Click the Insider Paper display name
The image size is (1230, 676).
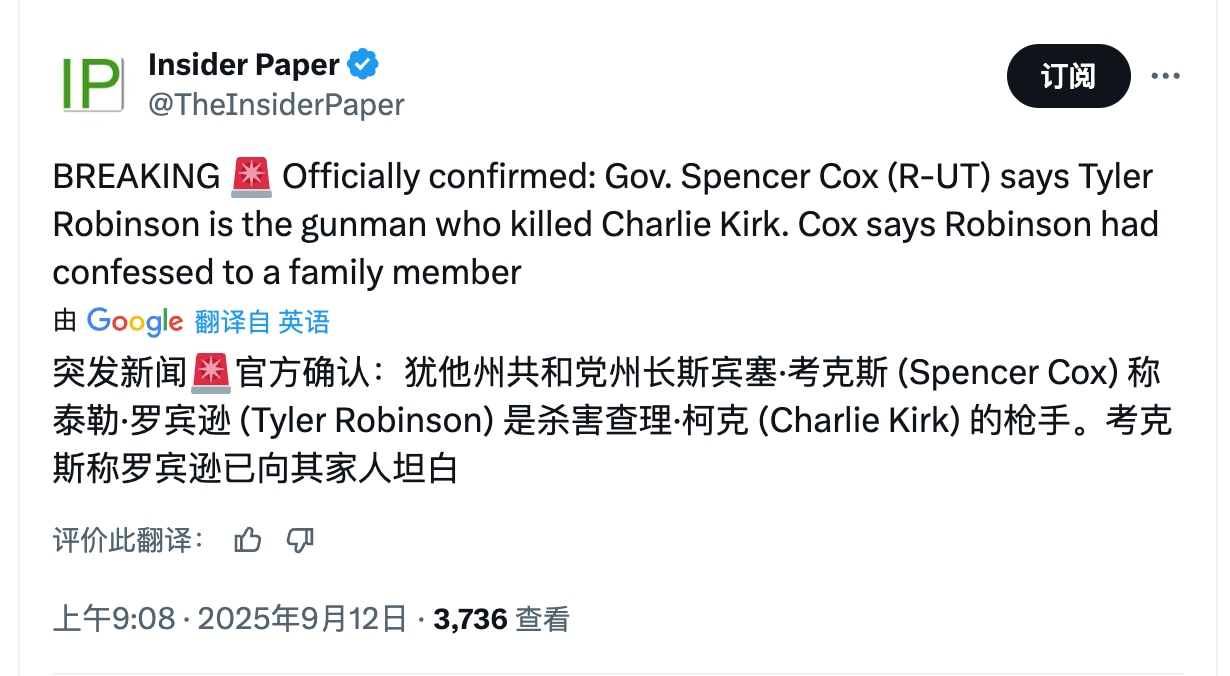click(x=245, y=64)
